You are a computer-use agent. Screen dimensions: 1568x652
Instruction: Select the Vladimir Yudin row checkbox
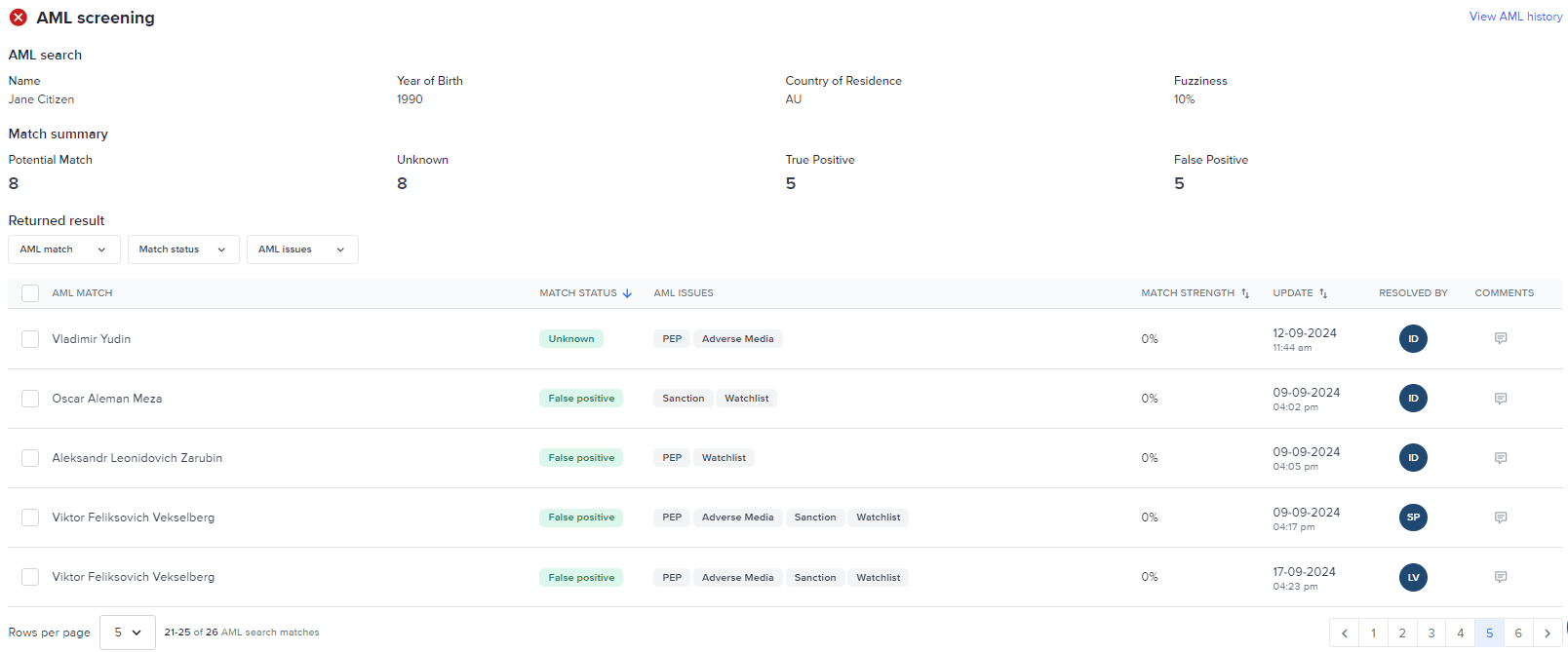[x=30, y=339]
